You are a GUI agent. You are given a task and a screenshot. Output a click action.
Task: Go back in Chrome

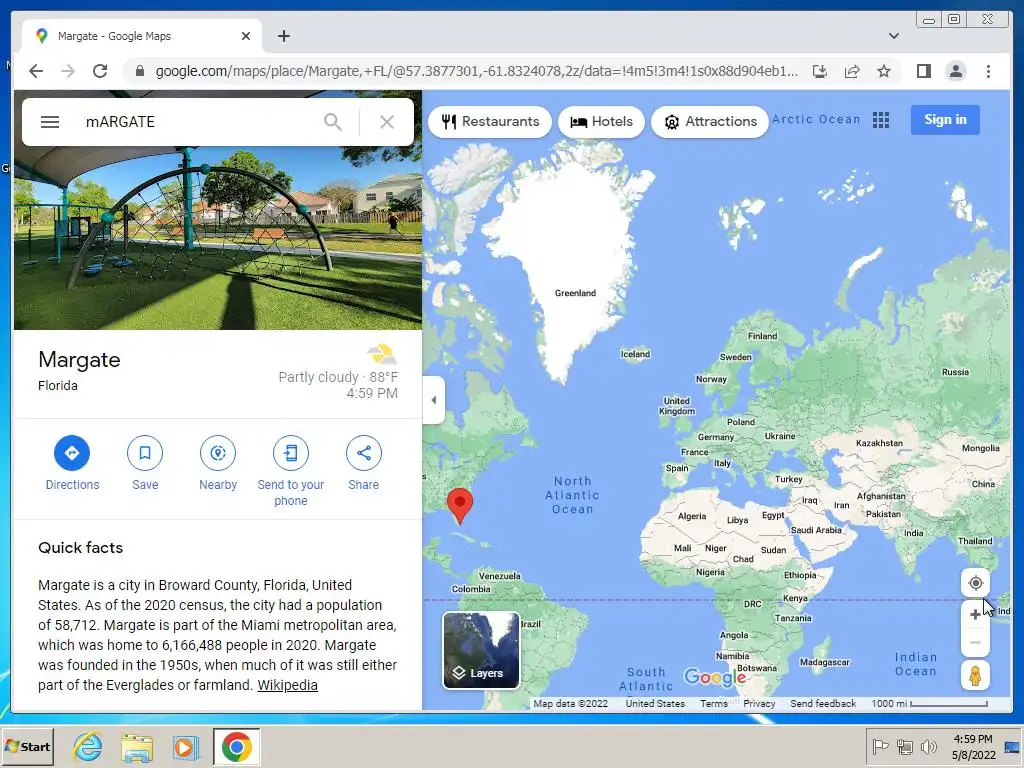pyautogui.click(x=36, y=71)
